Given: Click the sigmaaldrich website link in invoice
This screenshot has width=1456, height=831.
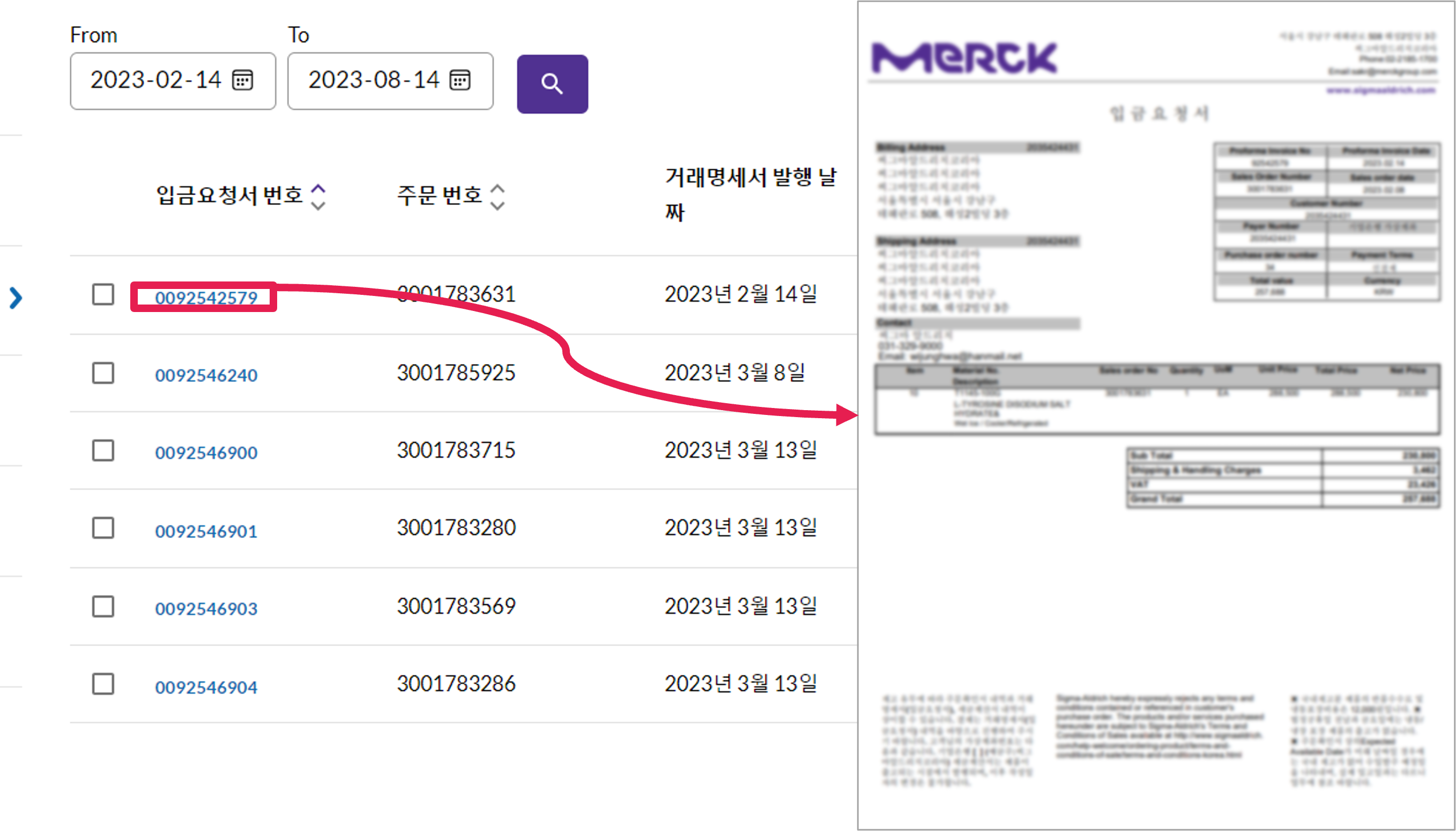Looking at the screenshot, I should click(1380, 90).
